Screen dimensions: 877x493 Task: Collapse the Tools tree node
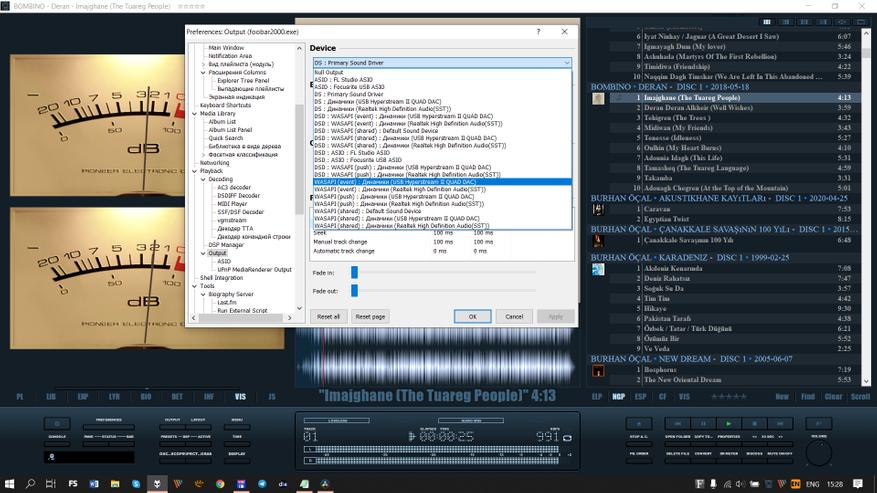pos(195,286)
